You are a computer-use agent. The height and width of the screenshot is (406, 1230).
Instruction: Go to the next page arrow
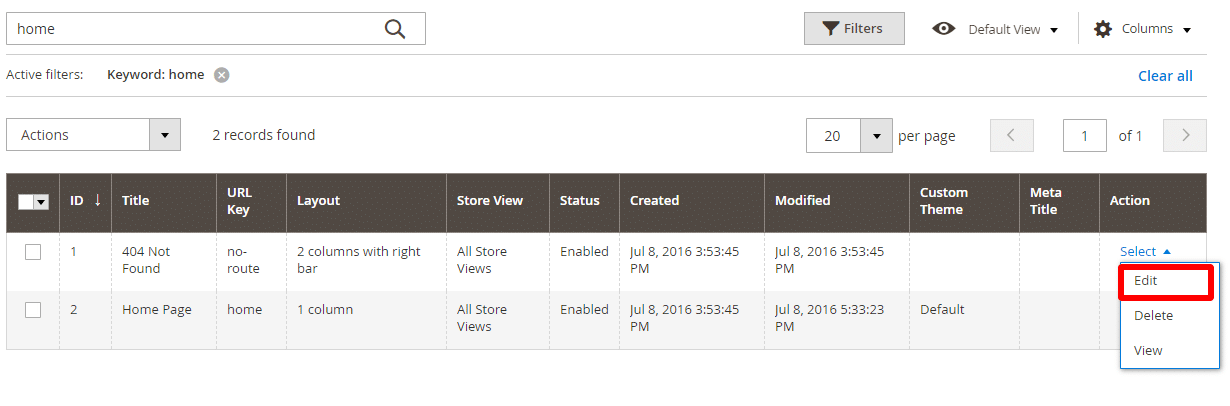(1185, 136)
